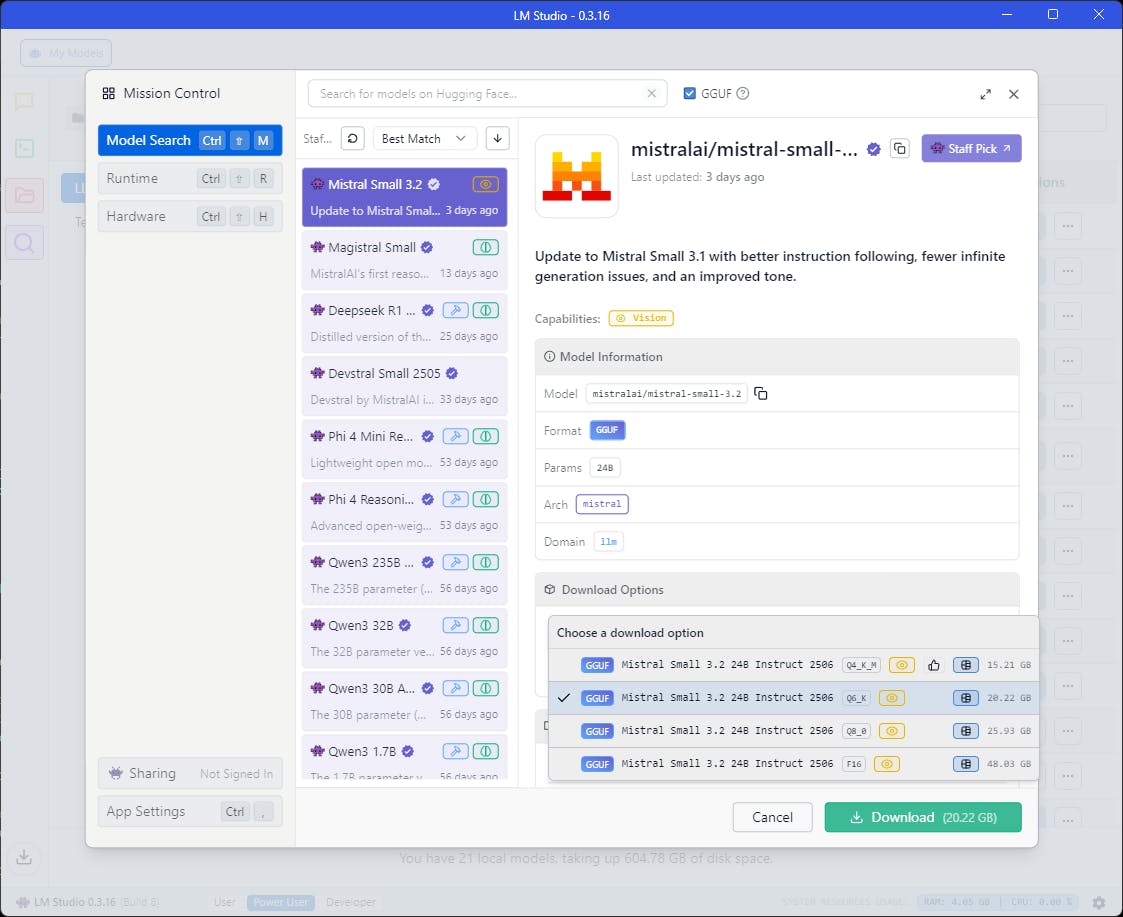The width and height of the screenshot is (1123, 917).
Task: Refresh the model search results
Action: [352, 138]
